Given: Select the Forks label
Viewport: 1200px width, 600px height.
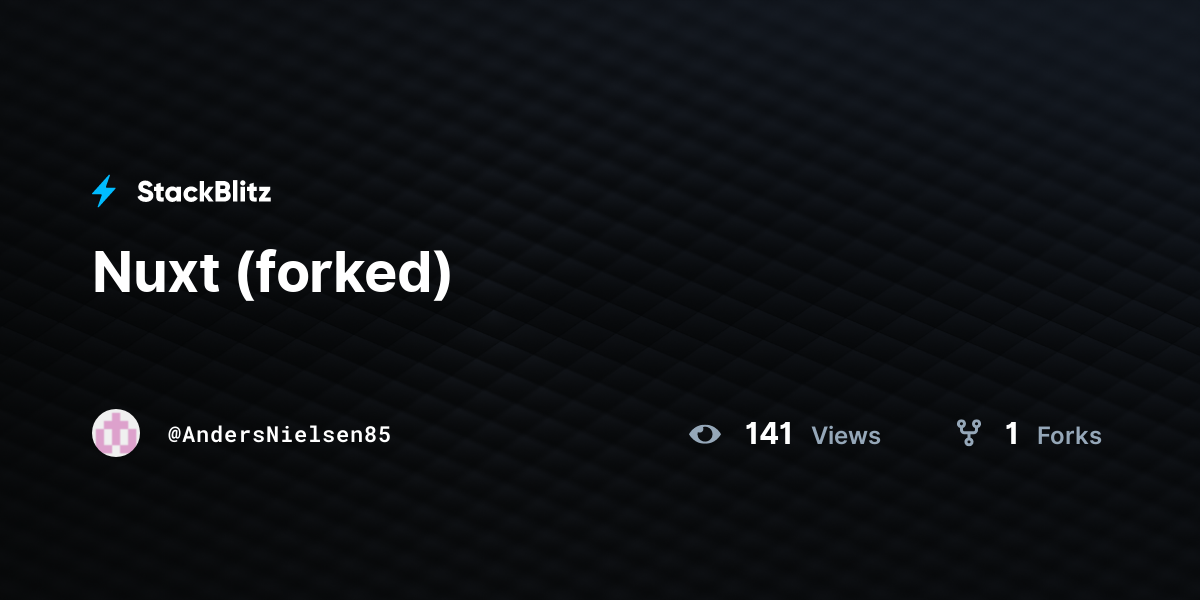Looking at the screenshot, I should click(x=1069, y=435).
